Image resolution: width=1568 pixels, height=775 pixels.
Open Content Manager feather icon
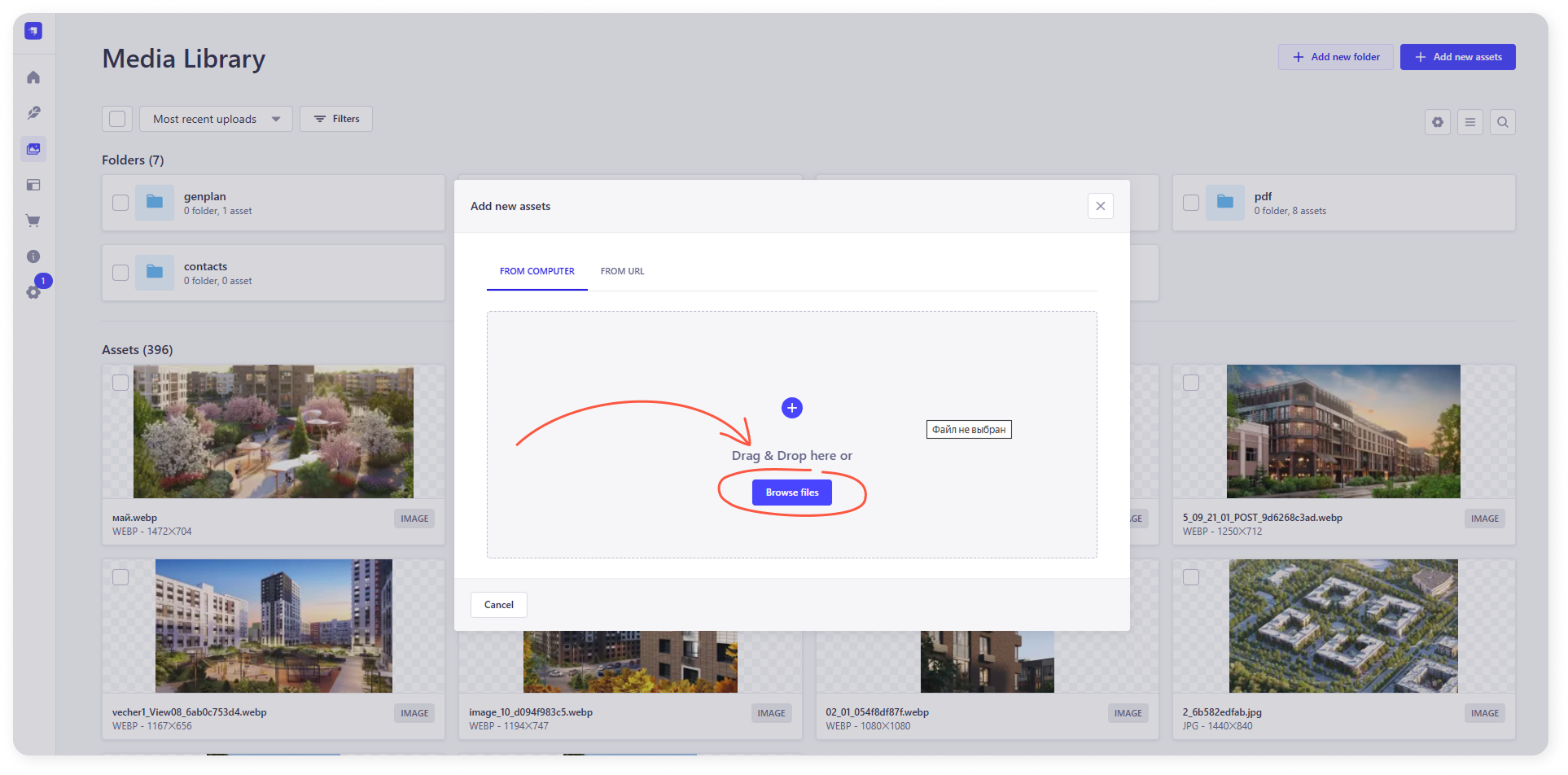33,113
